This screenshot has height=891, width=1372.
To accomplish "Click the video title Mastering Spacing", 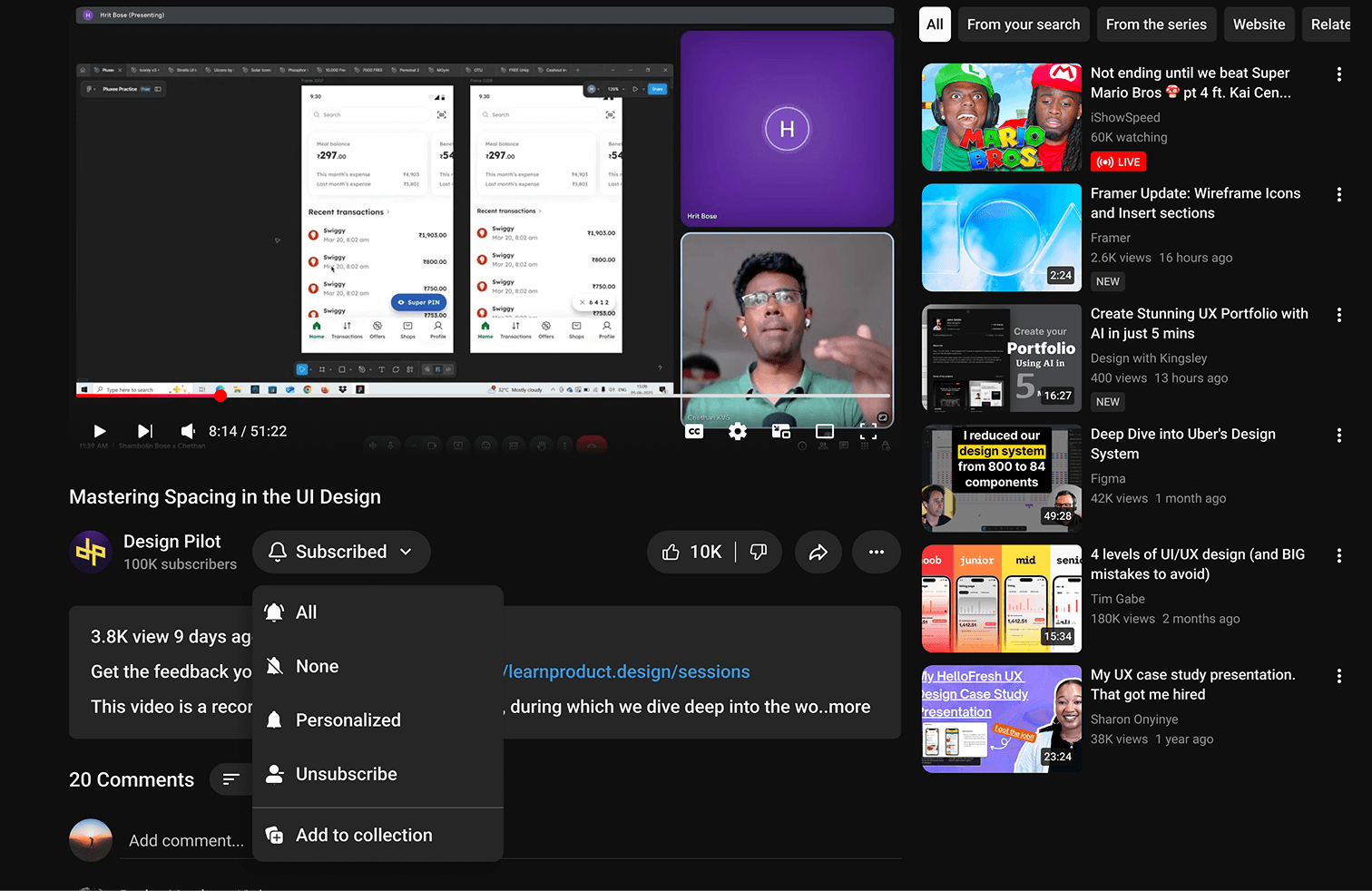I will (x=225, y=497).
